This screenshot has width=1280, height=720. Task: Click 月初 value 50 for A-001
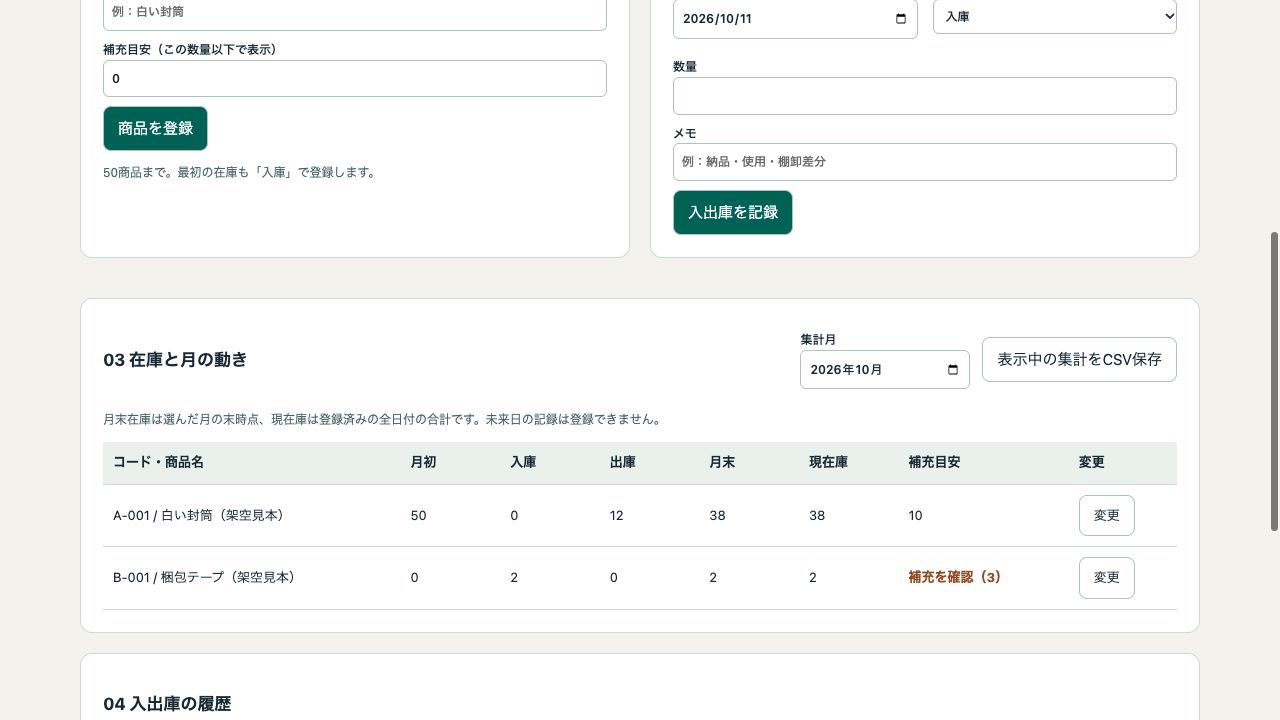click(x=418, y=515)
